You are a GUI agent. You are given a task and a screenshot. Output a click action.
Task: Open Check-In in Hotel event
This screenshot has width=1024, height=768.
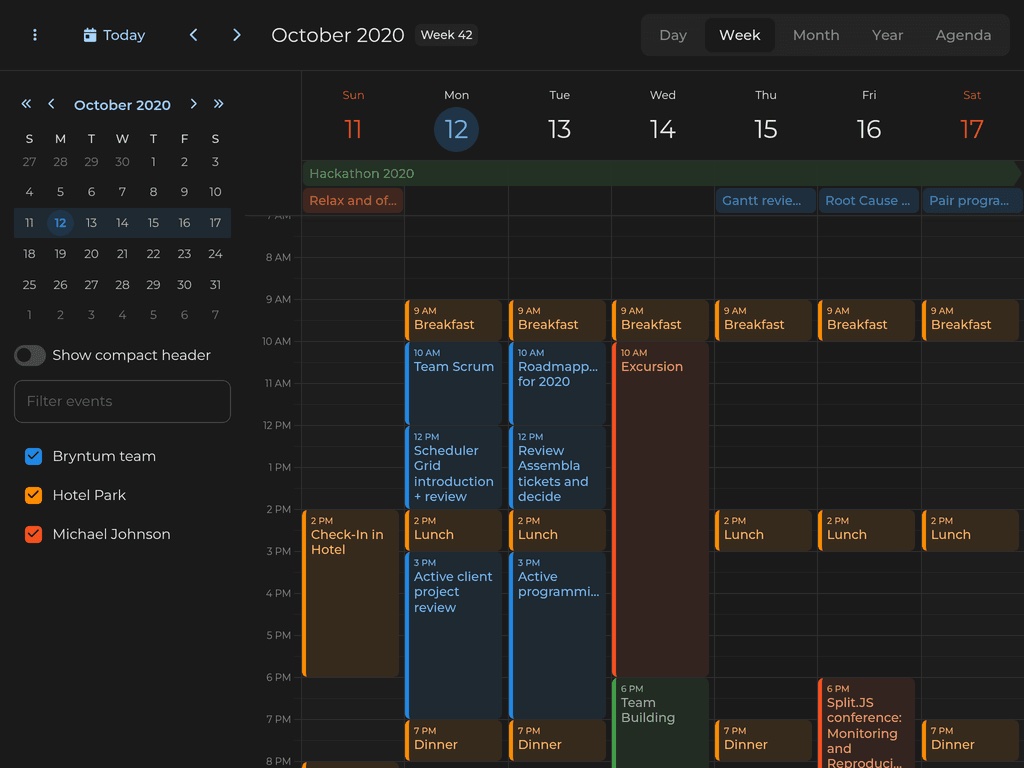[x=351, y=593]
